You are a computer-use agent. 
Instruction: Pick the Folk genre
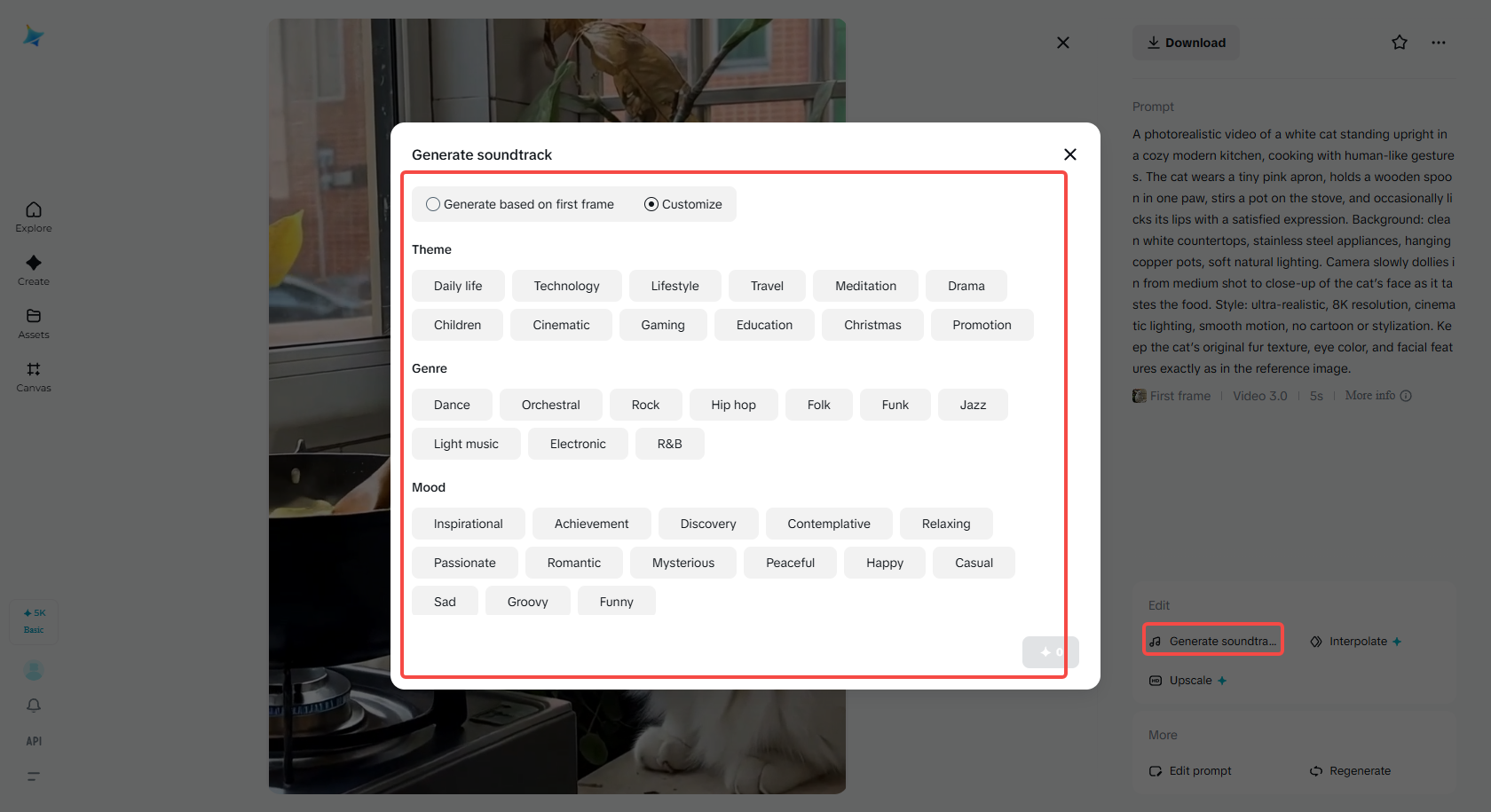(819, 405)
